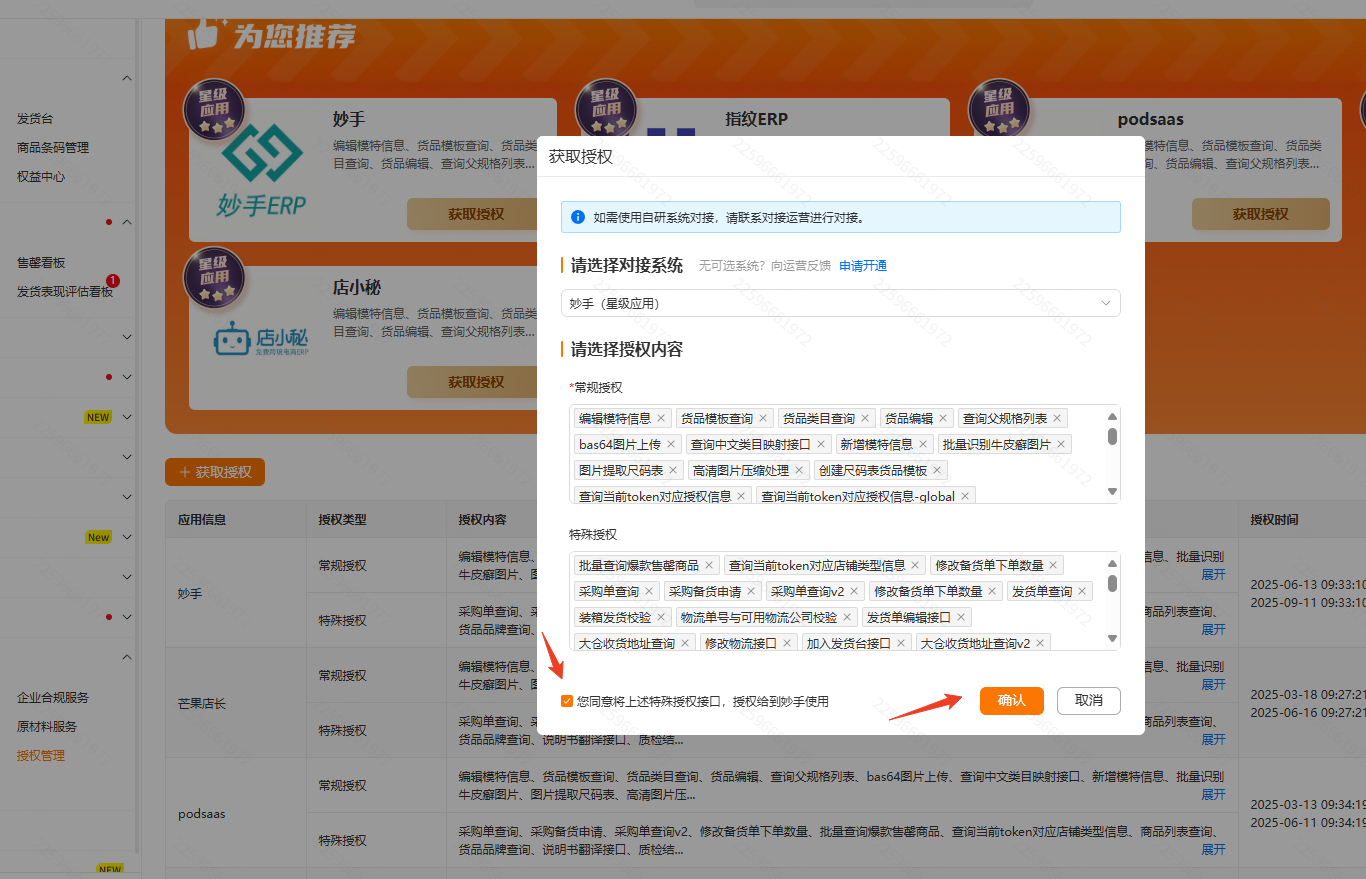Expand 芒果店长 常规授权 content via 展开

(x=1213, y=684)
